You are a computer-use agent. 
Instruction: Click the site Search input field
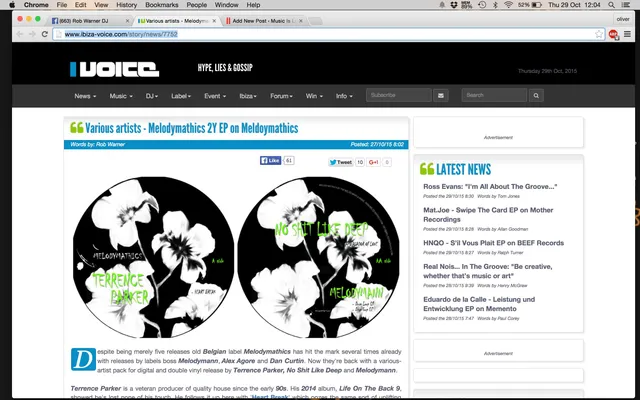tap(494, 95)
